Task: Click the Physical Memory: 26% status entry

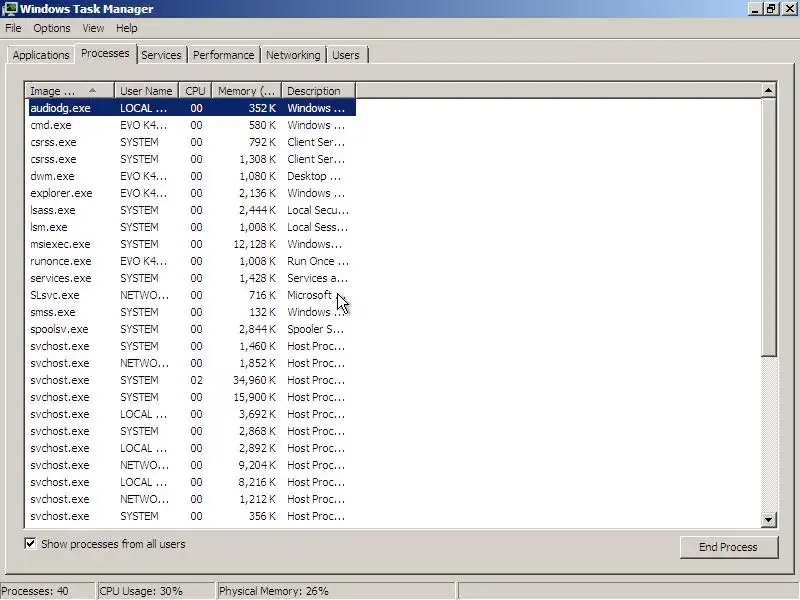Action: tap(336, 591)
